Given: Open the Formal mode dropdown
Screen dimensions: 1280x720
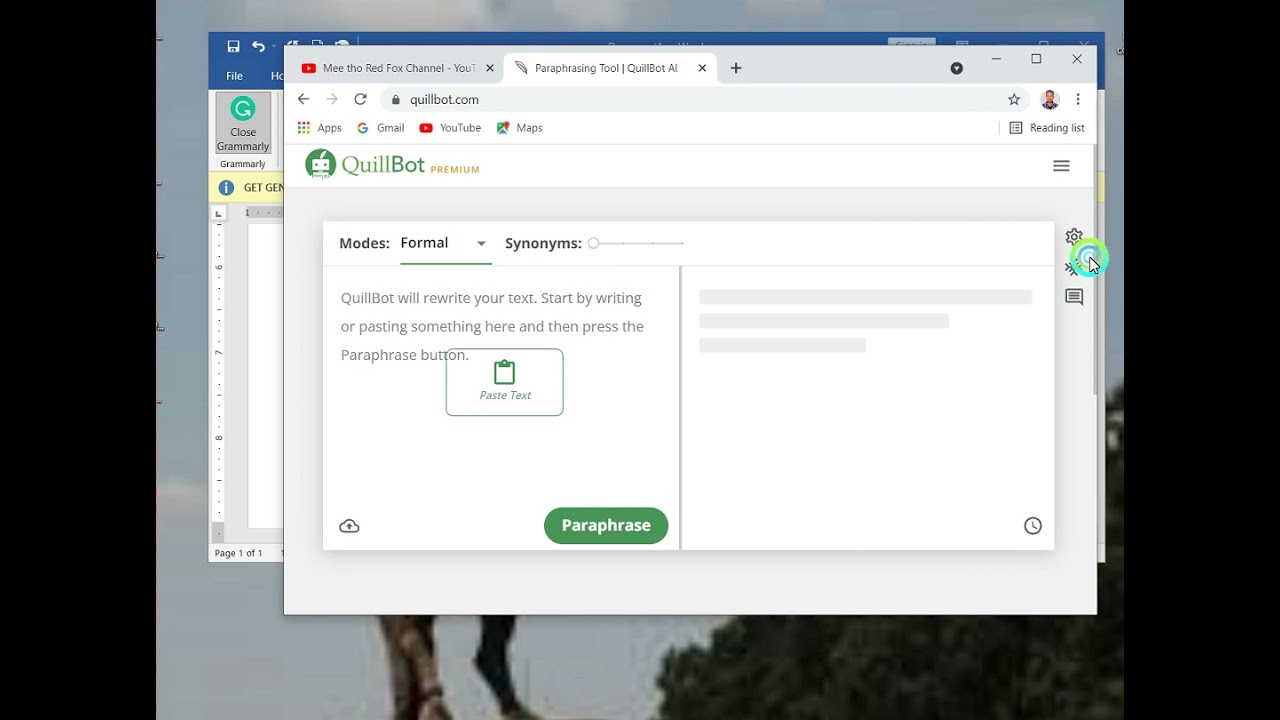Looking at the screenshot, I should pyautogui.click(x=444, y=243).
